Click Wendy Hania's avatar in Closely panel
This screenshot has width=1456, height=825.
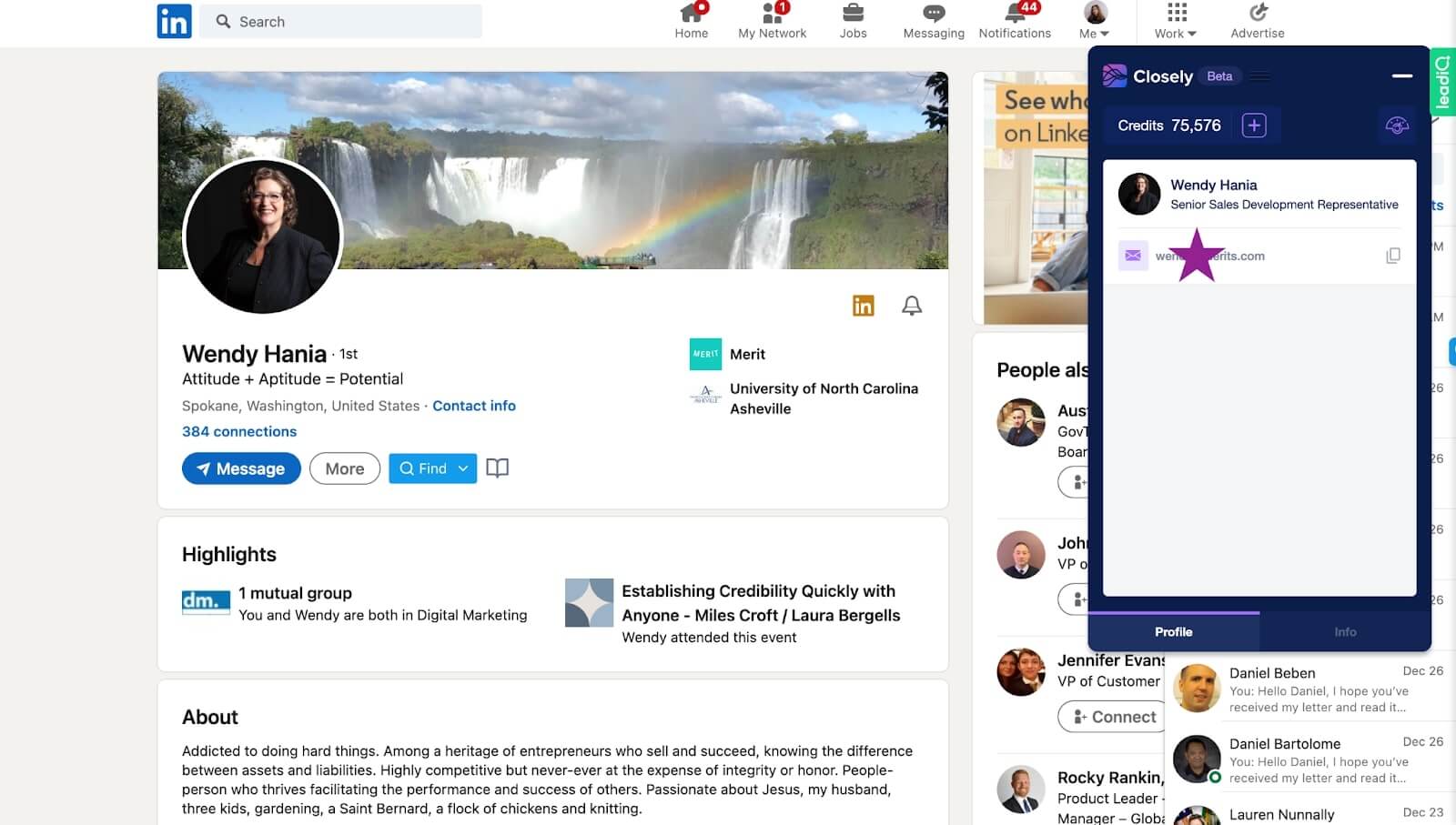coord(1139,194)
